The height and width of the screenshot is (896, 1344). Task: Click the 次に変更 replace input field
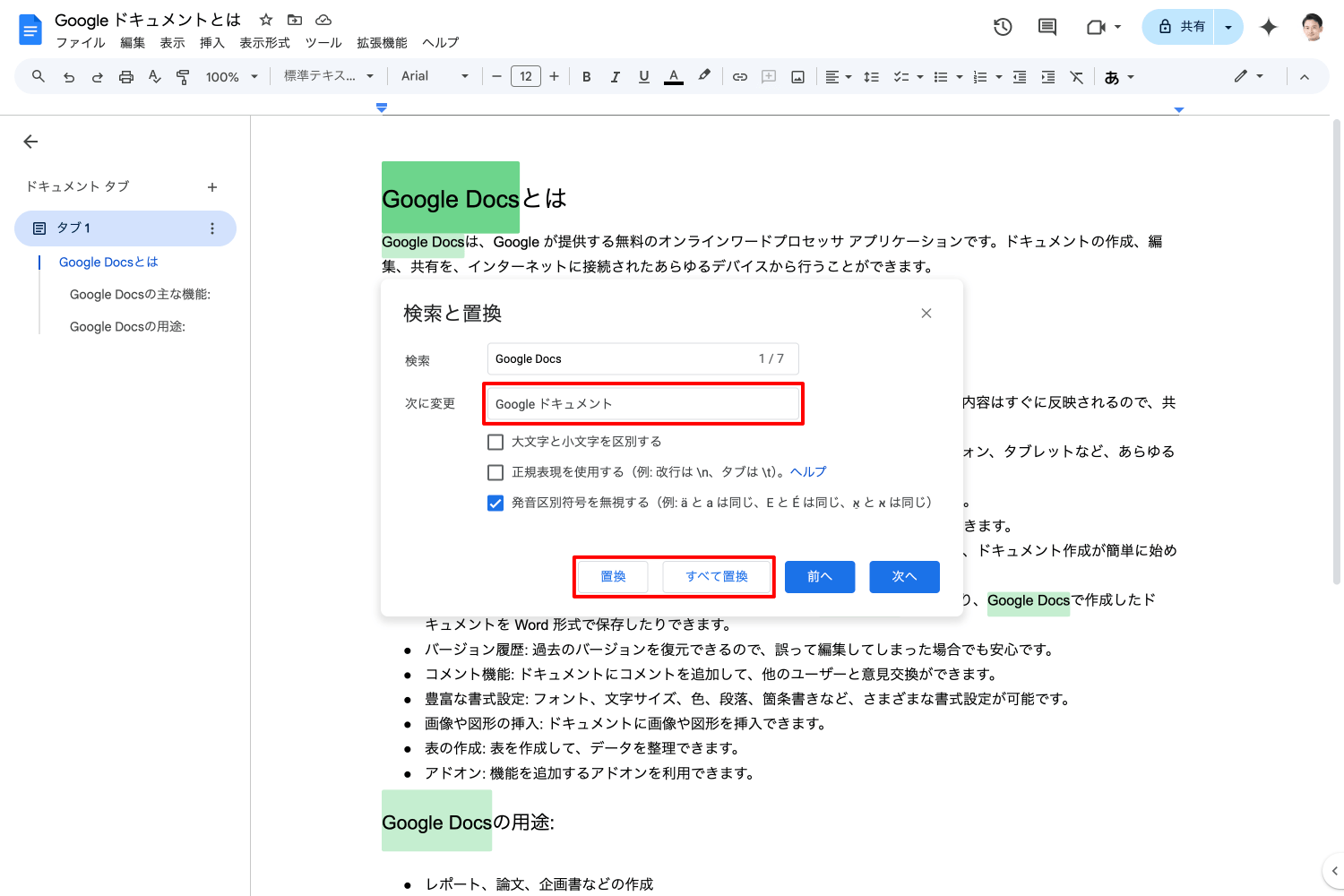click(x=642, y=404)
